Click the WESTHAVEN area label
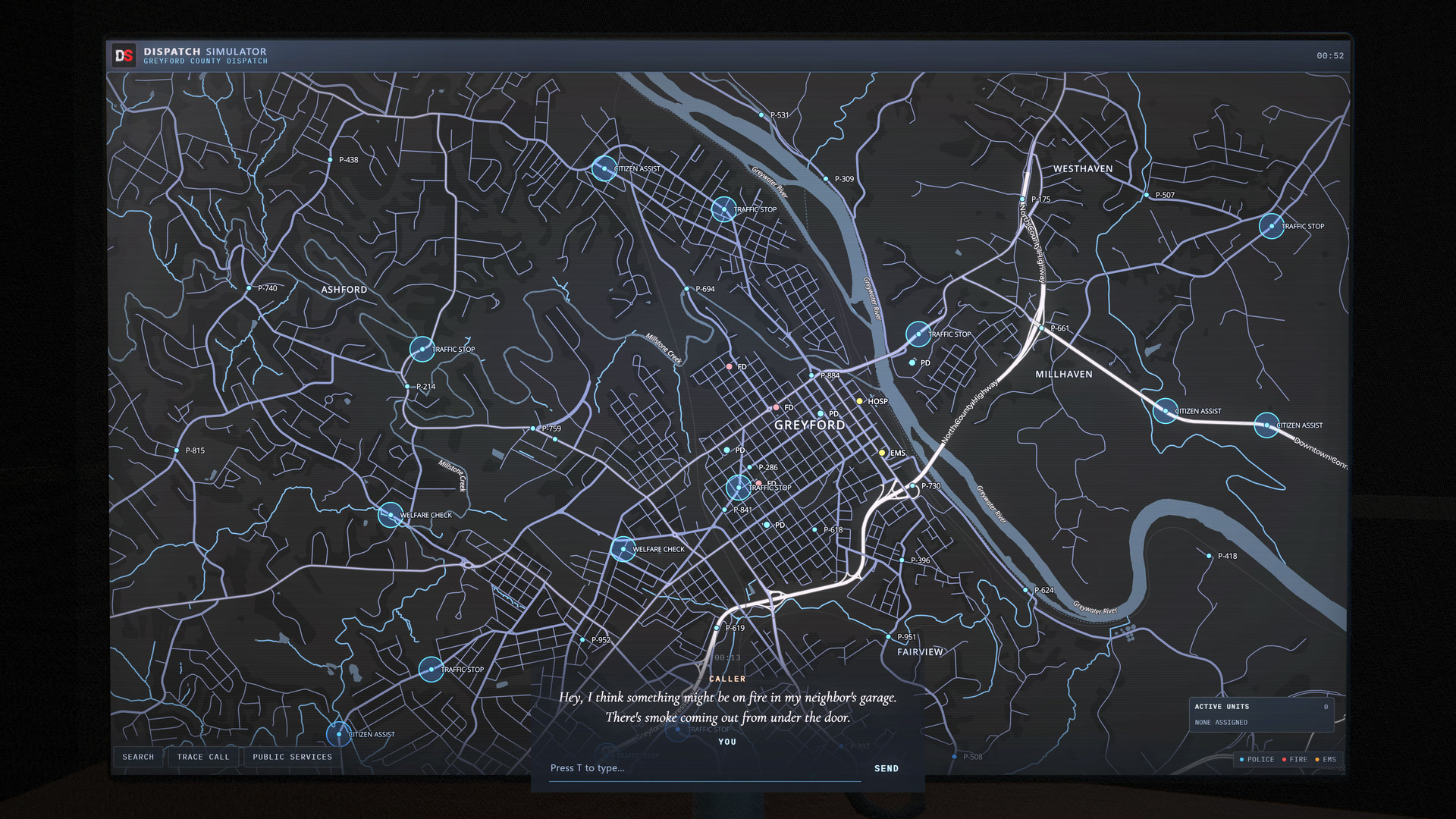 tap(1083, 169)
